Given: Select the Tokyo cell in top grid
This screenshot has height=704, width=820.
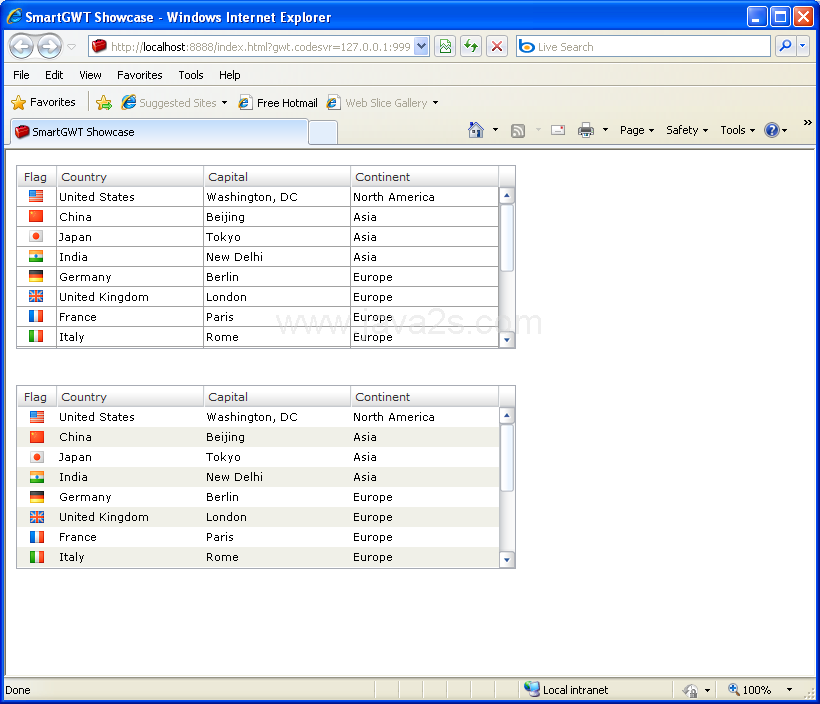Looking at the screenshot, I should click(x=277, y=237).
